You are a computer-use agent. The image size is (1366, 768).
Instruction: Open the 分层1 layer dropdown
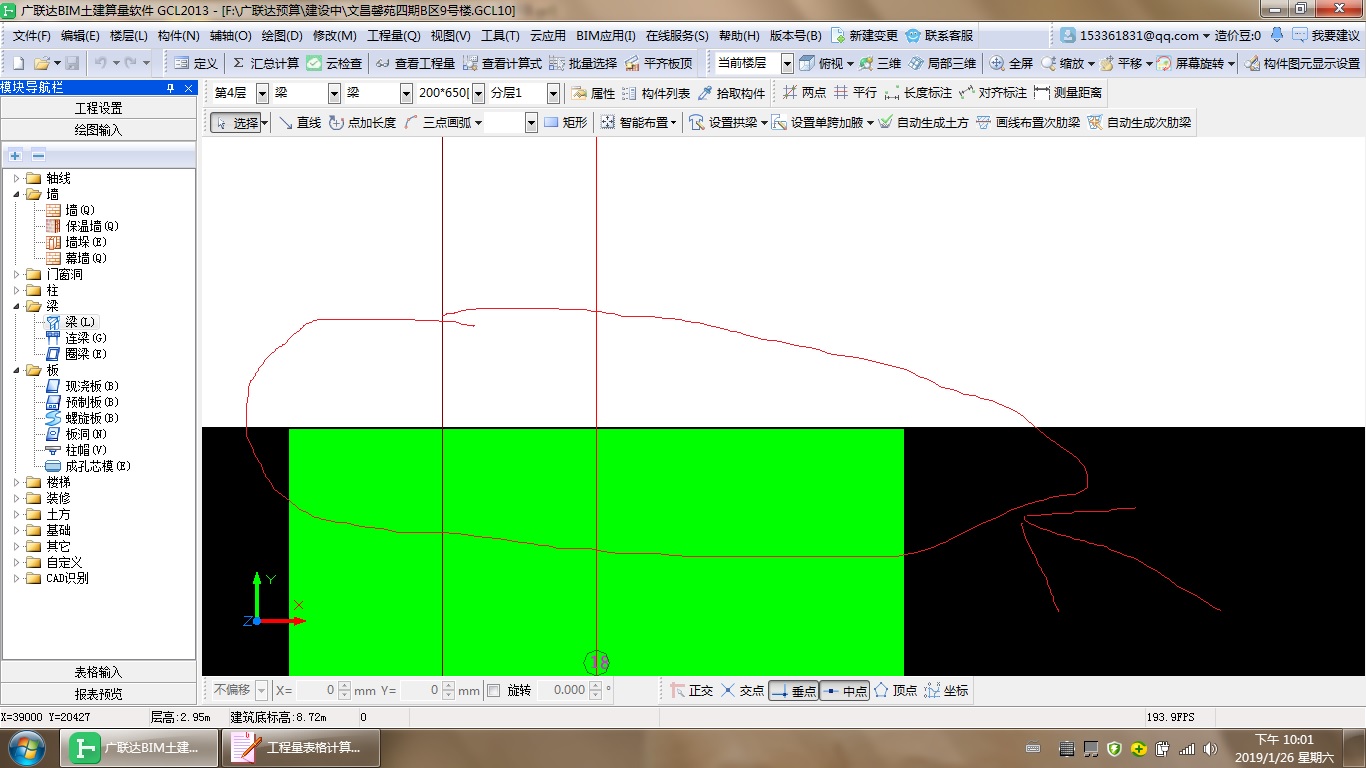coord(553,93)
